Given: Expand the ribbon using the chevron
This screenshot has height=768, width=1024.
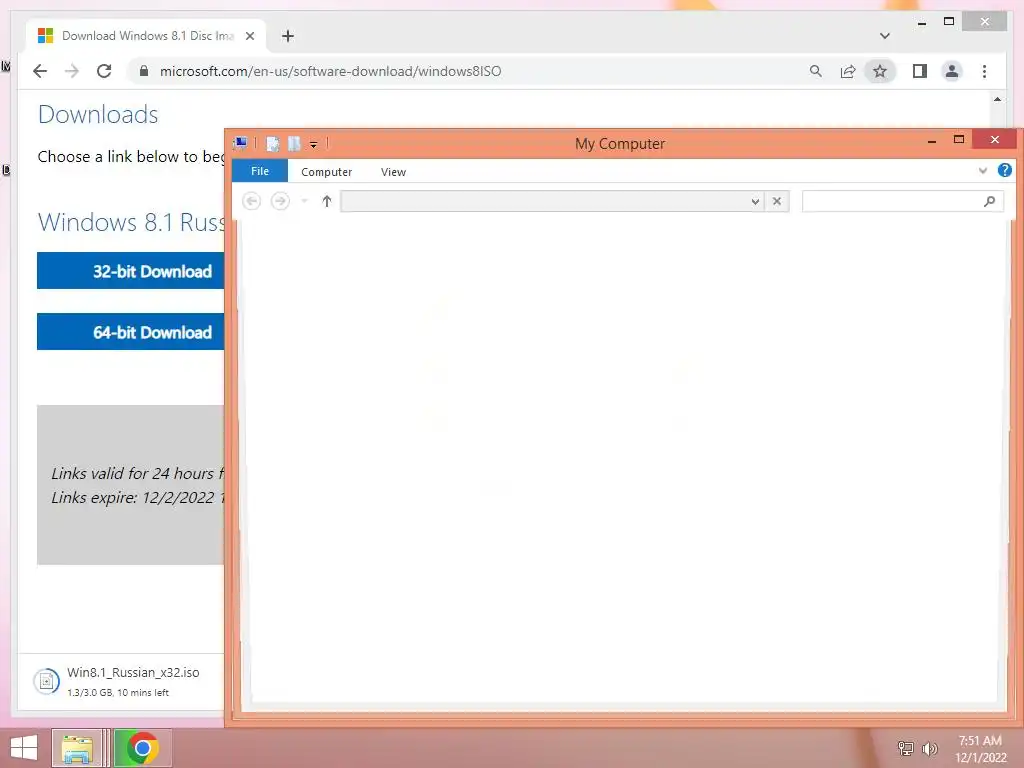Looking at the screenshot, I should point(982,171).
